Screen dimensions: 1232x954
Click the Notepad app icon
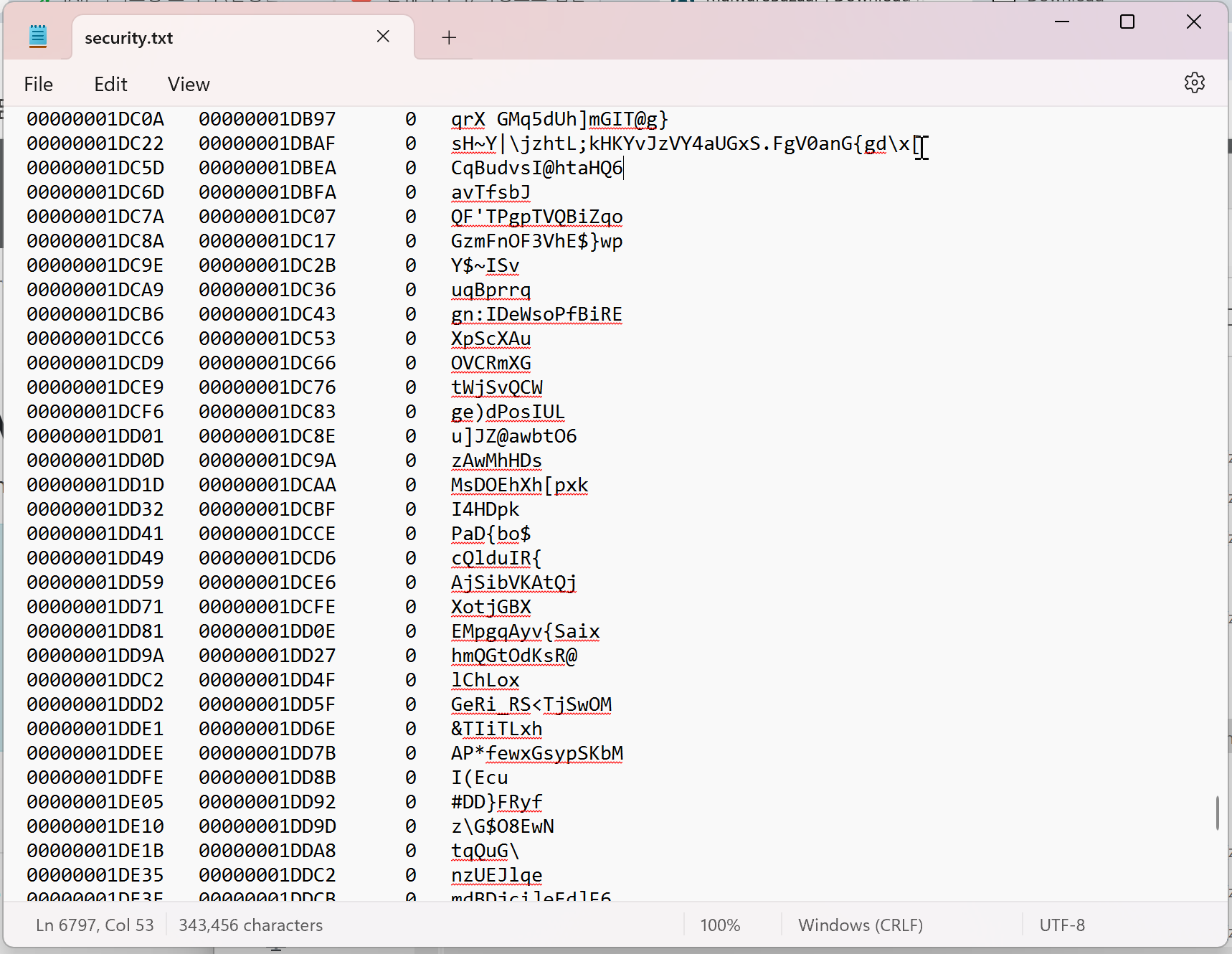38,37
